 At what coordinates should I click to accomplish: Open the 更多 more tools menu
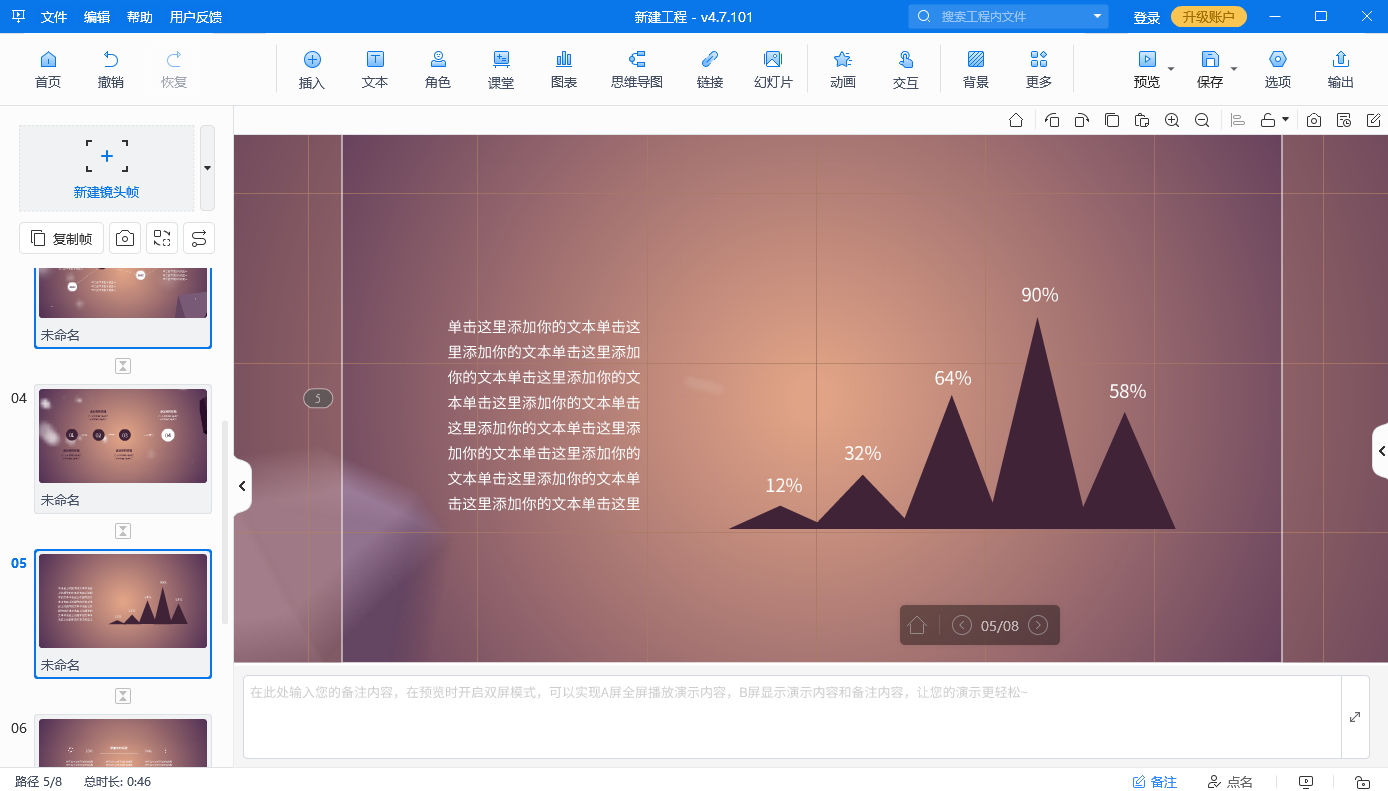click(1039, 69)
